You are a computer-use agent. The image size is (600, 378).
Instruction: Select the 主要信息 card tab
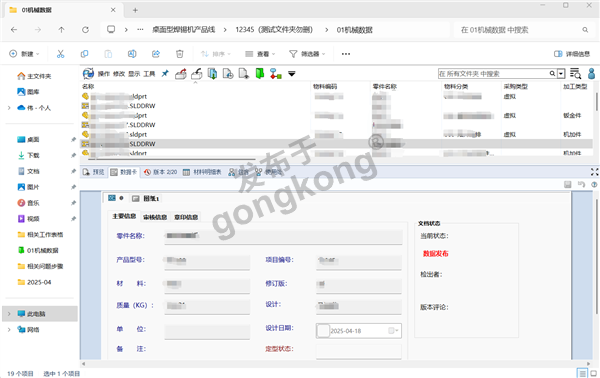point(124,216)
